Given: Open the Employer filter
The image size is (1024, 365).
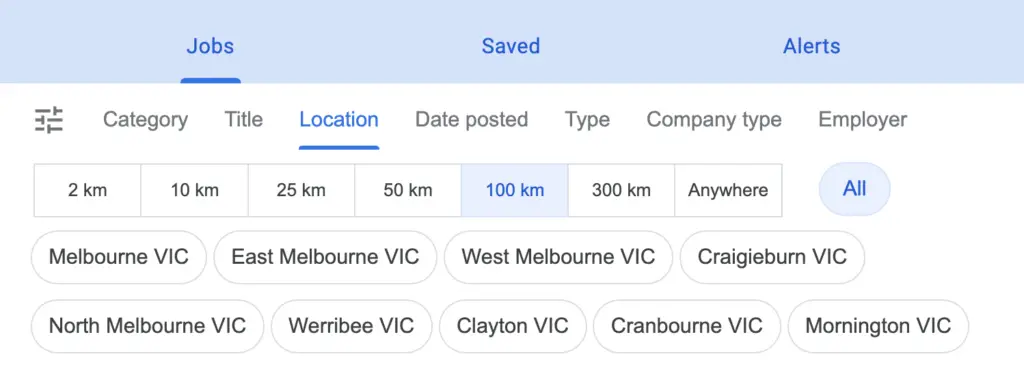Looking at the screenshot, I should coord(862,120).
